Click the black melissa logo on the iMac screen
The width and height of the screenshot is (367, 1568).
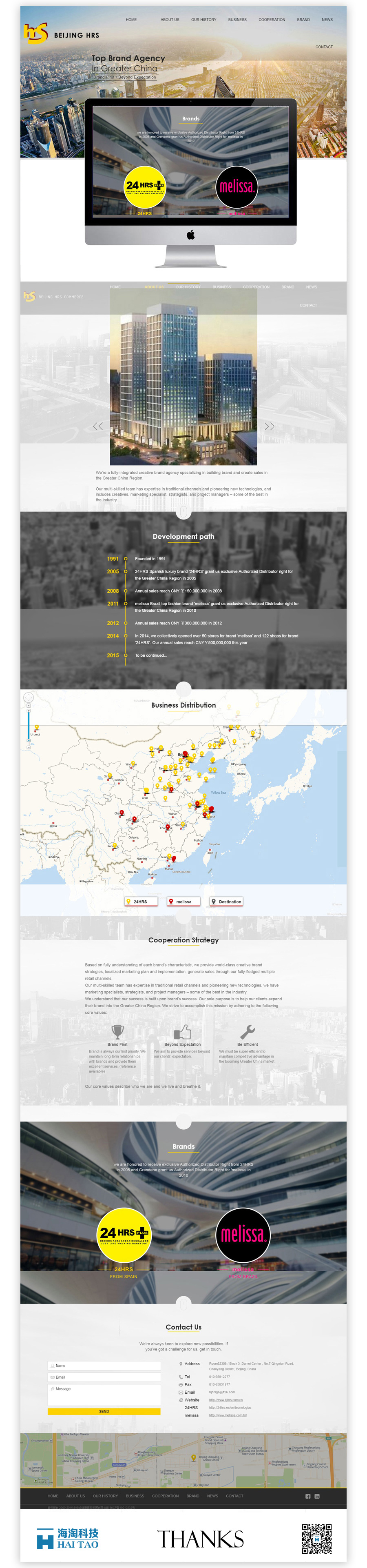pyautogui.click(x=237, y=186)
